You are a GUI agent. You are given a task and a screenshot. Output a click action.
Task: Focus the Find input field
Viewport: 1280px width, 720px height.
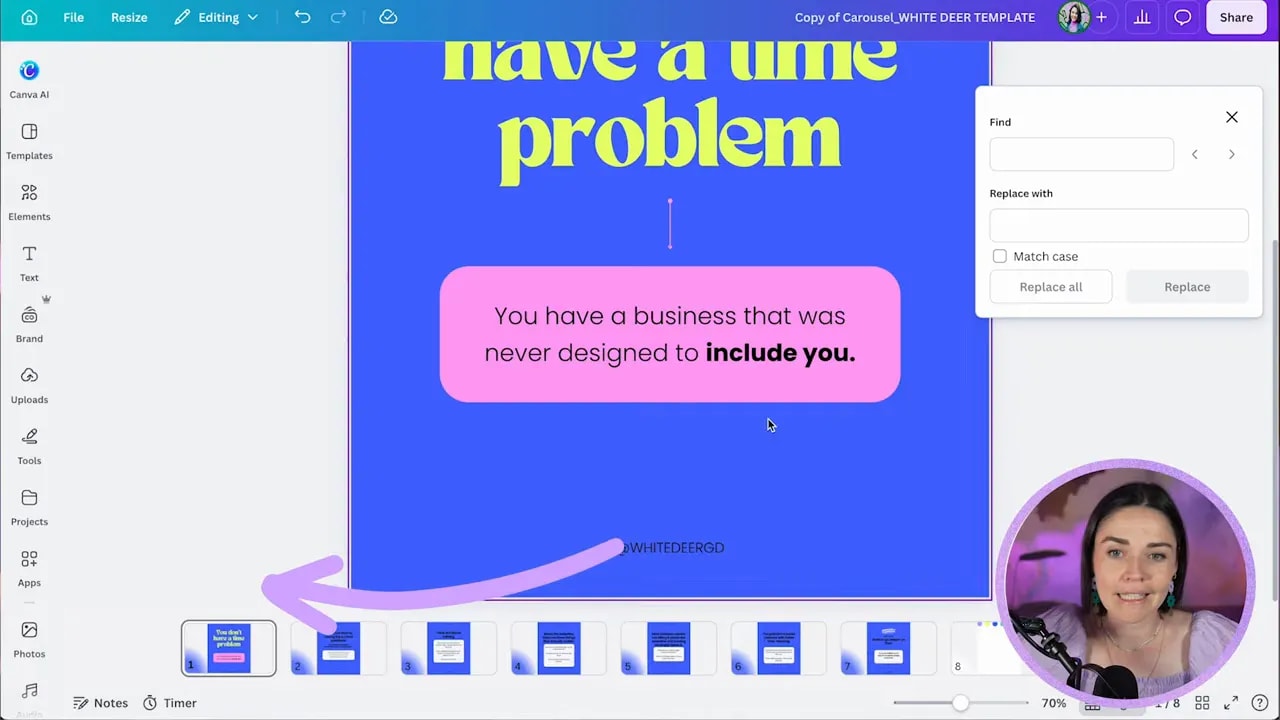pos(1081,154)
